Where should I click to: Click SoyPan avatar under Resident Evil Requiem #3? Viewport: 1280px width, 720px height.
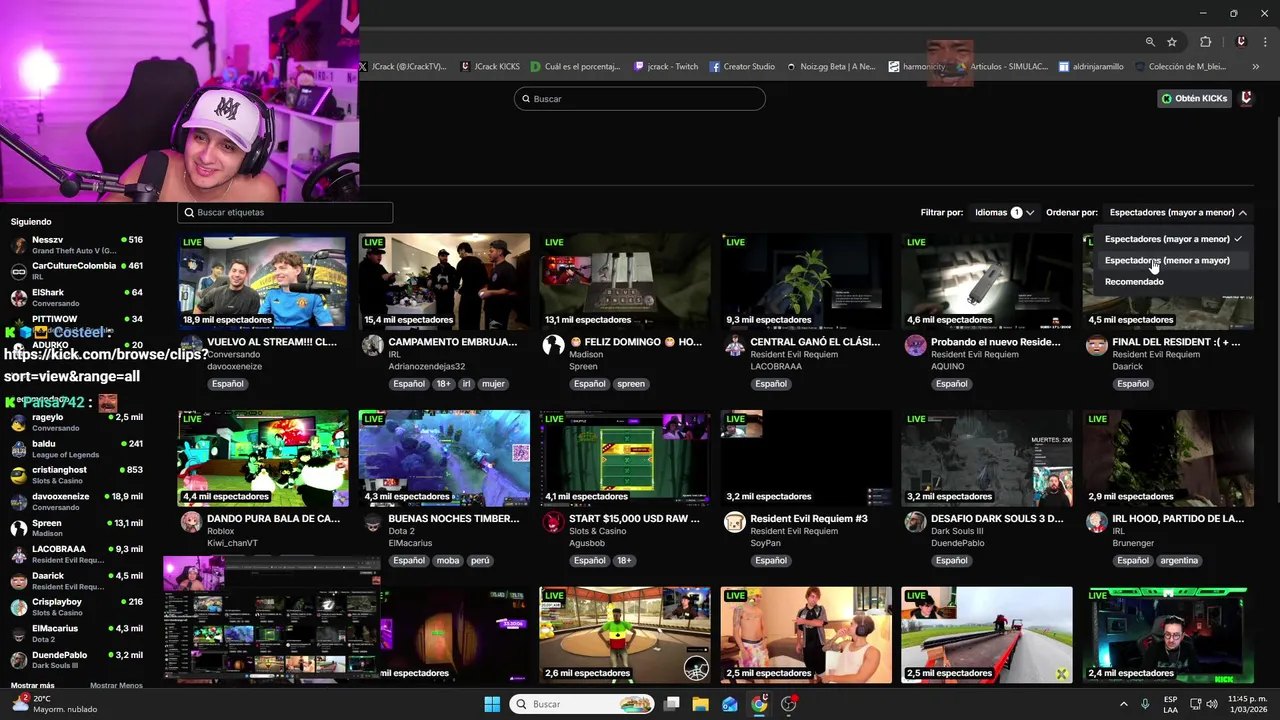click(734, 523)
